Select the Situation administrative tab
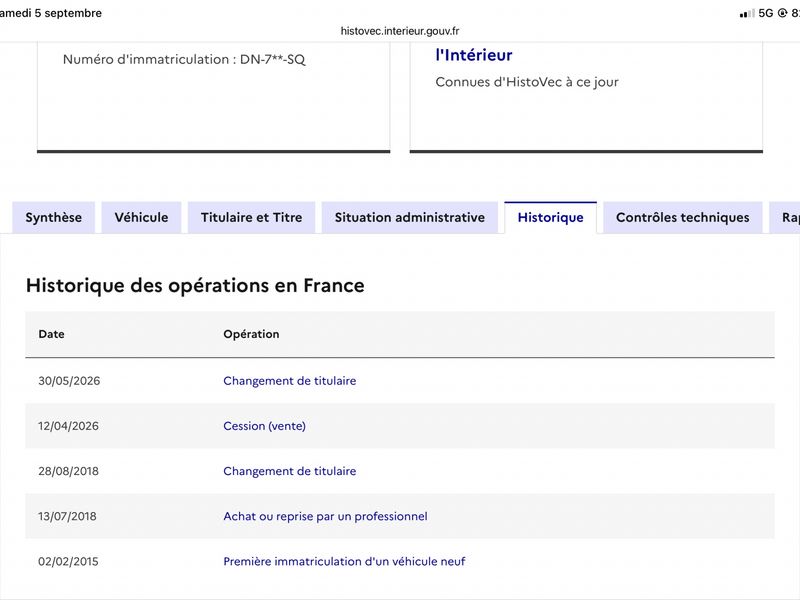Screen dimensions: 800x600 (410, 217)
